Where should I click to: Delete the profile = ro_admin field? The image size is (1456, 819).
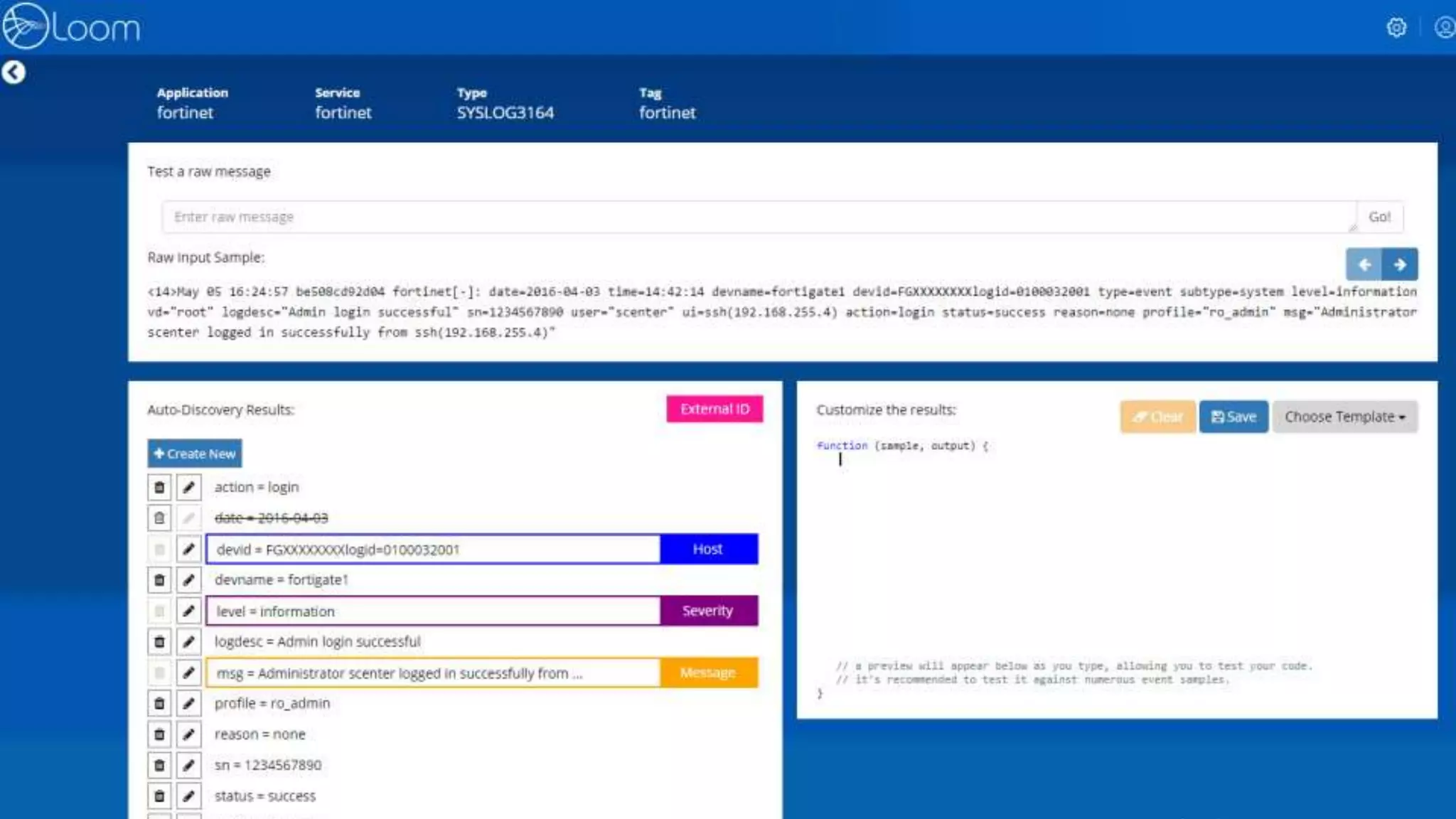[x=159, y=704]
